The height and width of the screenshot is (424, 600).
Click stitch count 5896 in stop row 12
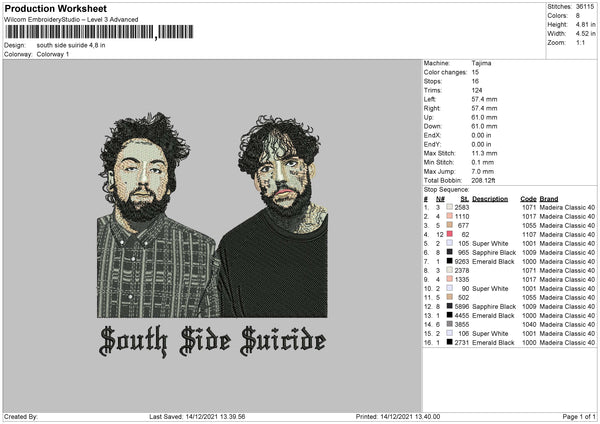point(461,306)
